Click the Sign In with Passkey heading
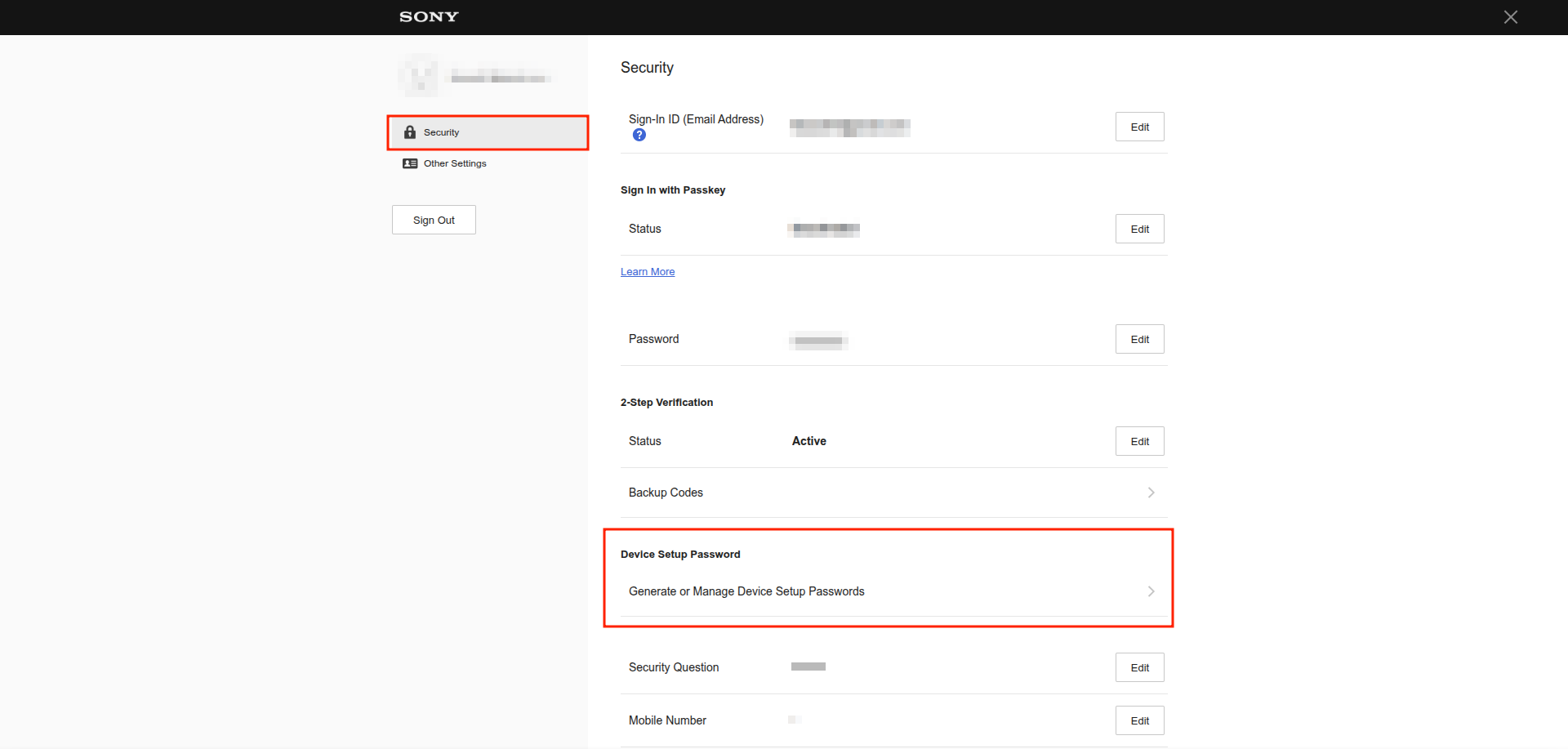The image size is (1568, 749). [673, 190]
